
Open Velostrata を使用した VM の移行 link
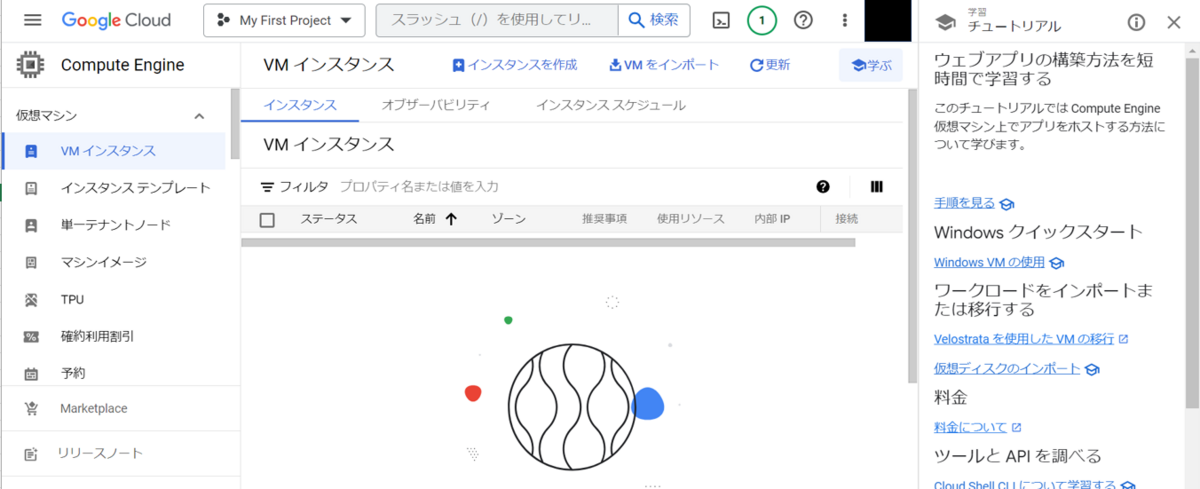click(x=1031, y=339)
